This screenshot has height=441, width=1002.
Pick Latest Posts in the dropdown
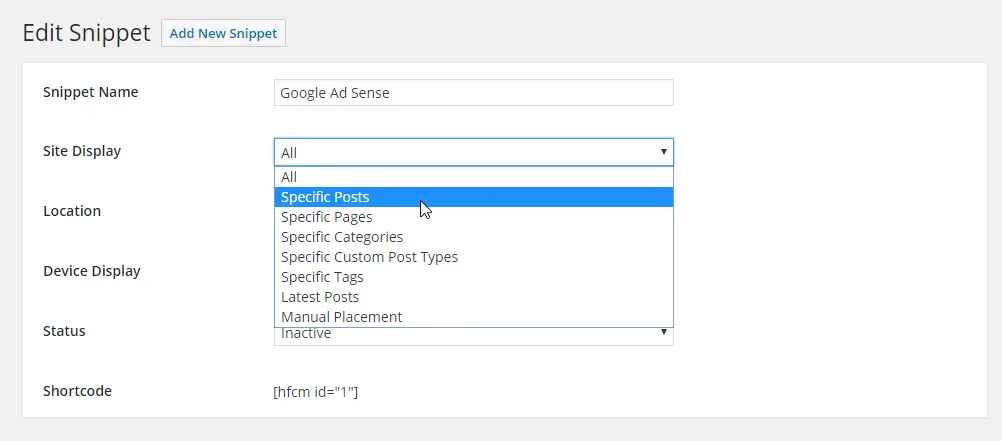(474, 297)
